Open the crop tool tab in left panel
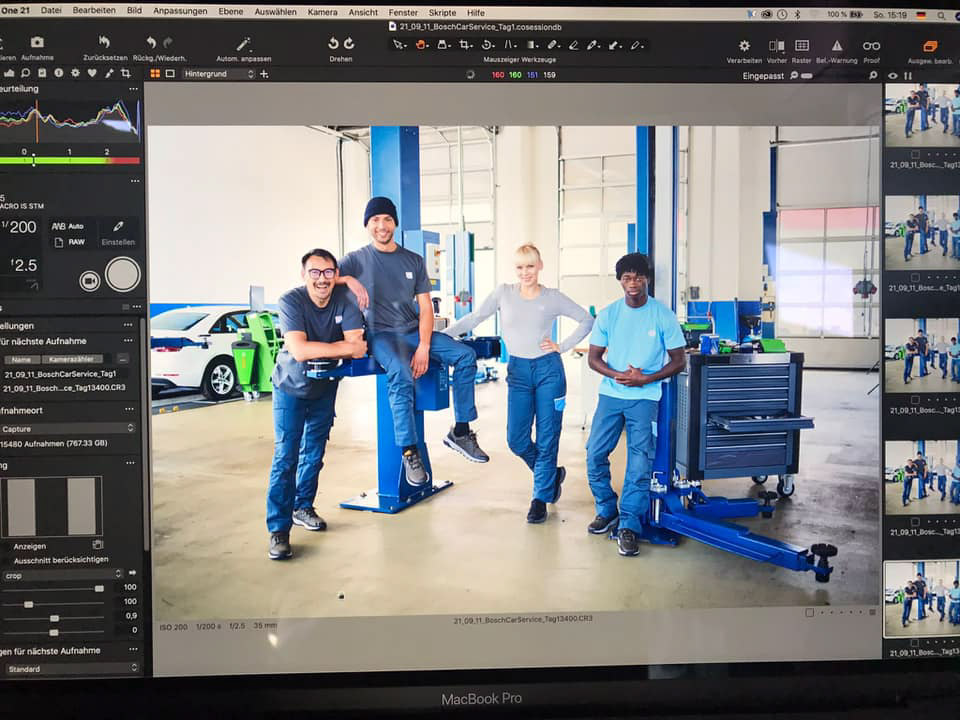 pyautogui.click(x=126, y=73)
